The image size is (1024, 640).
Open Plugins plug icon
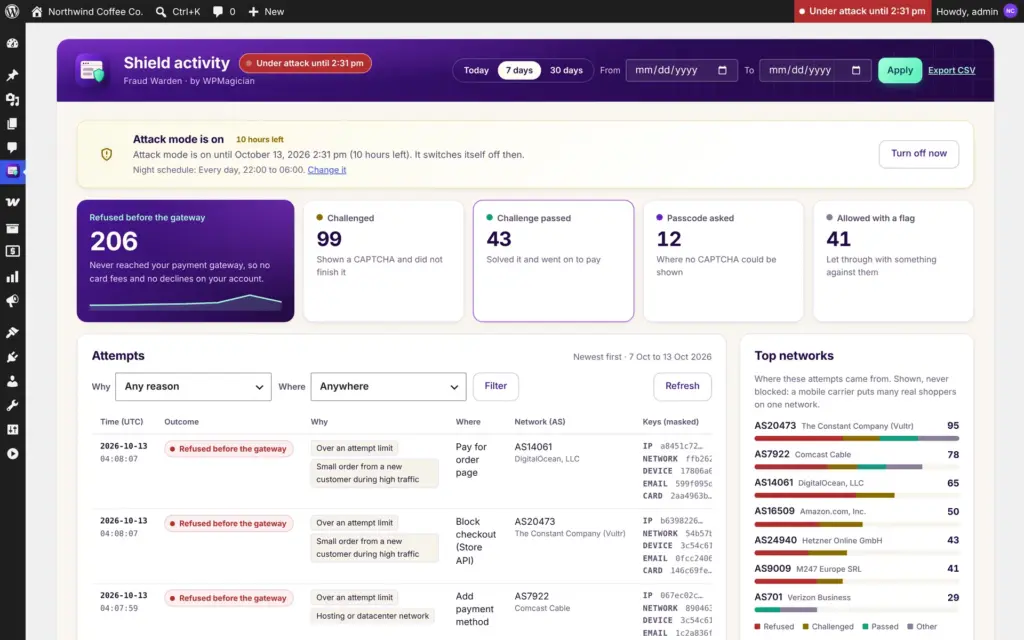(x=12, y=357)
